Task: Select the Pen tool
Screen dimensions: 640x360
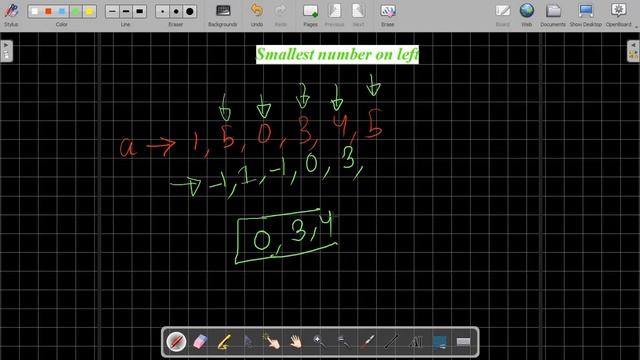Action: [x=176, y=342]
